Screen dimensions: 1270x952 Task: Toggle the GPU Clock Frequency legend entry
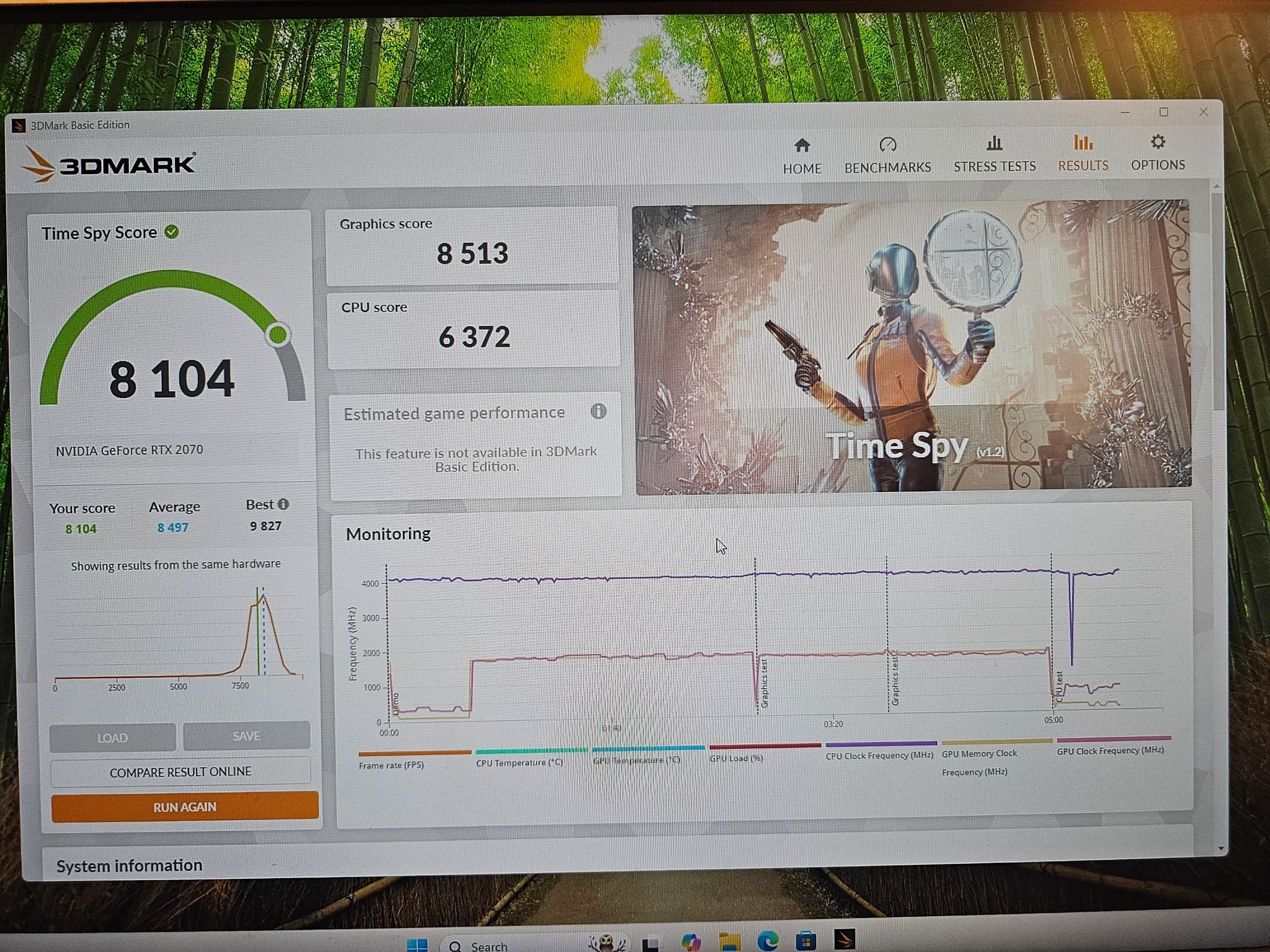pos(1113,746)
